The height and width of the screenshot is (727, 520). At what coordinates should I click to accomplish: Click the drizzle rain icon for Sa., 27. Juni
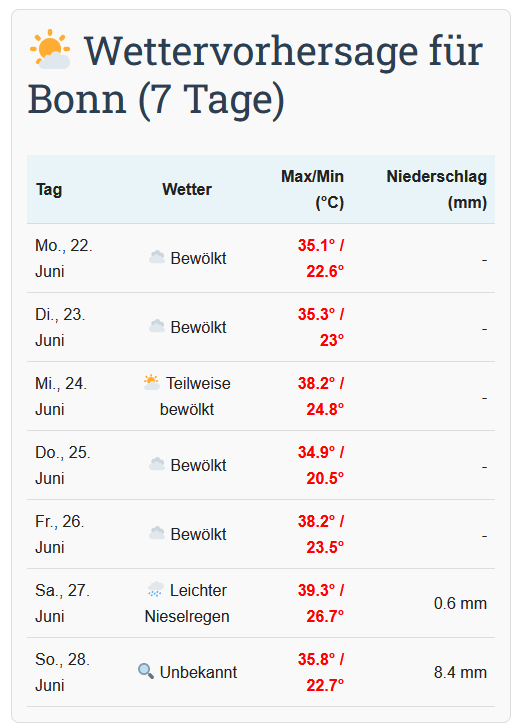click(156, 589)
